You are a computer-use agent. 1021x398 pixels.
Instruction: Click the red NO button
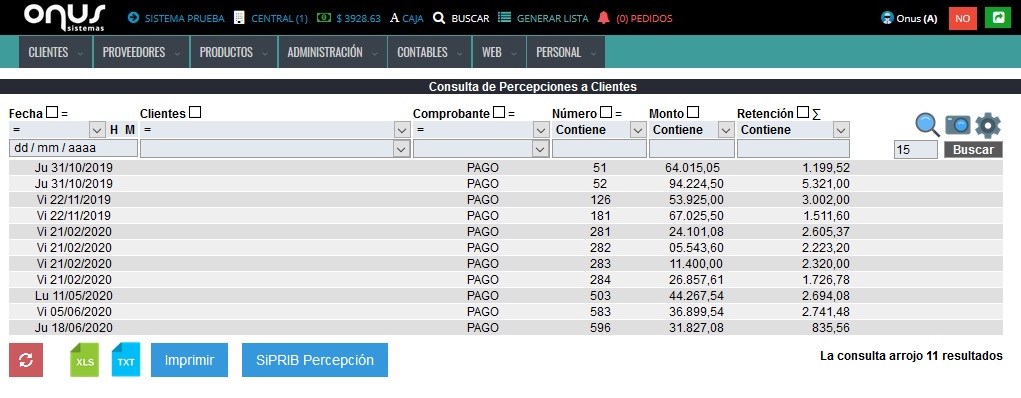pyautogui.click(x=962, y=18)
